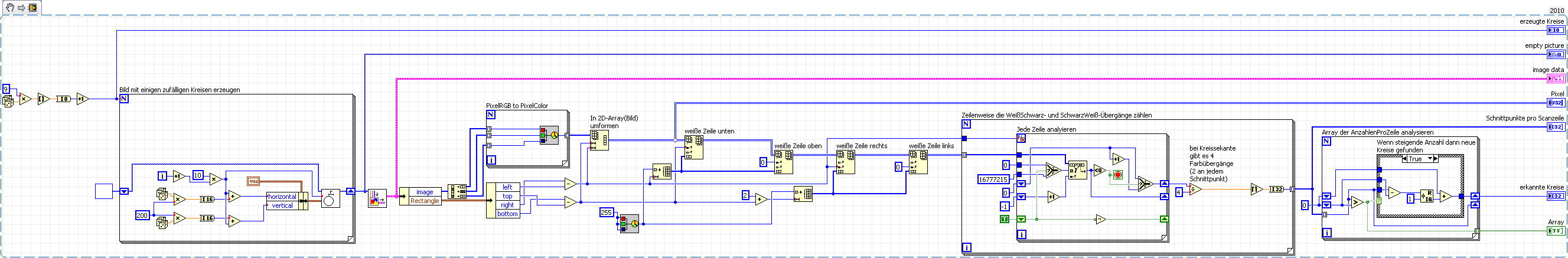Select the 'less than 0' comparison node

[x=1099, y=171]
